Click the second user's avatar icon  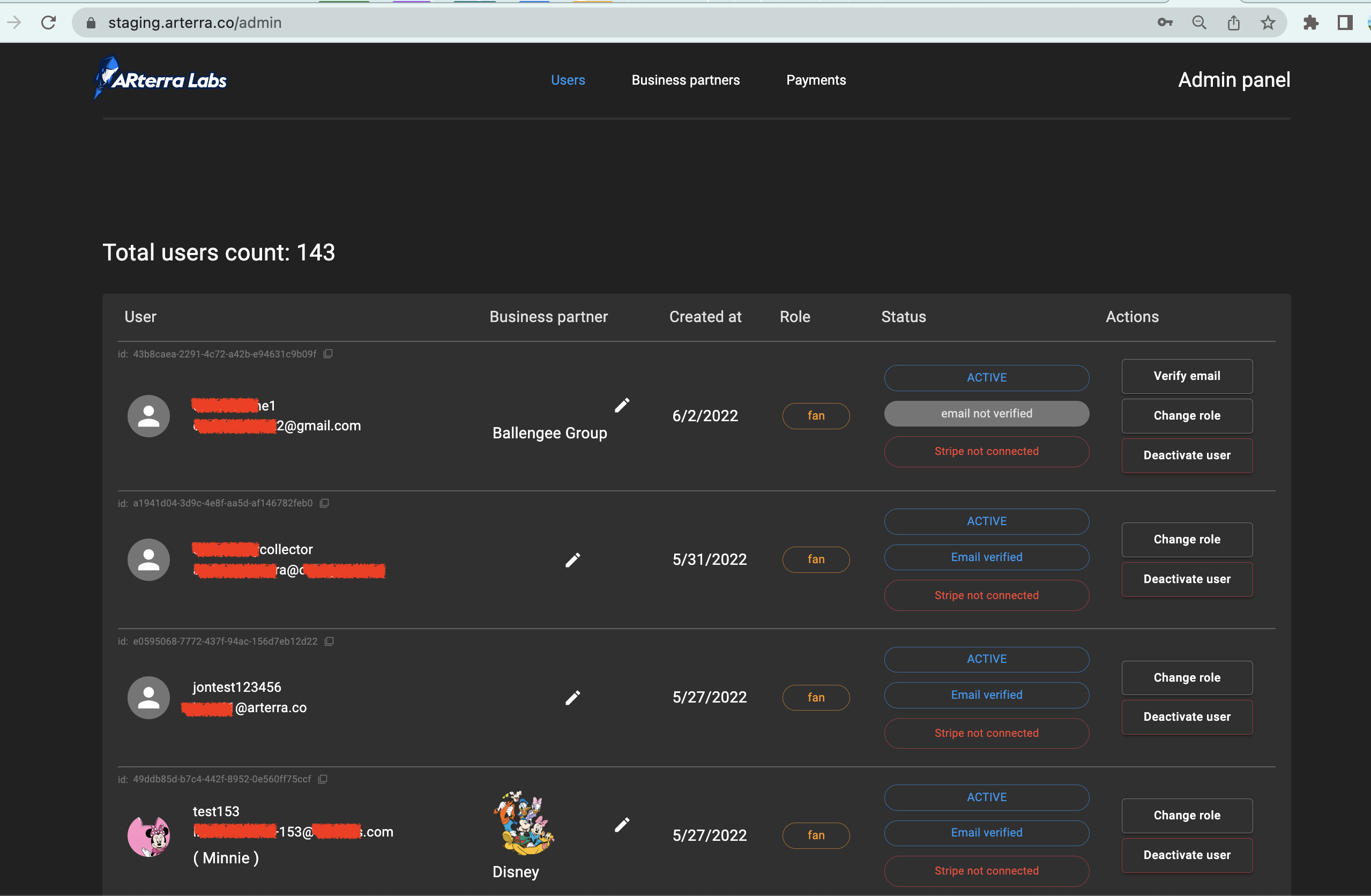(148, 559)
